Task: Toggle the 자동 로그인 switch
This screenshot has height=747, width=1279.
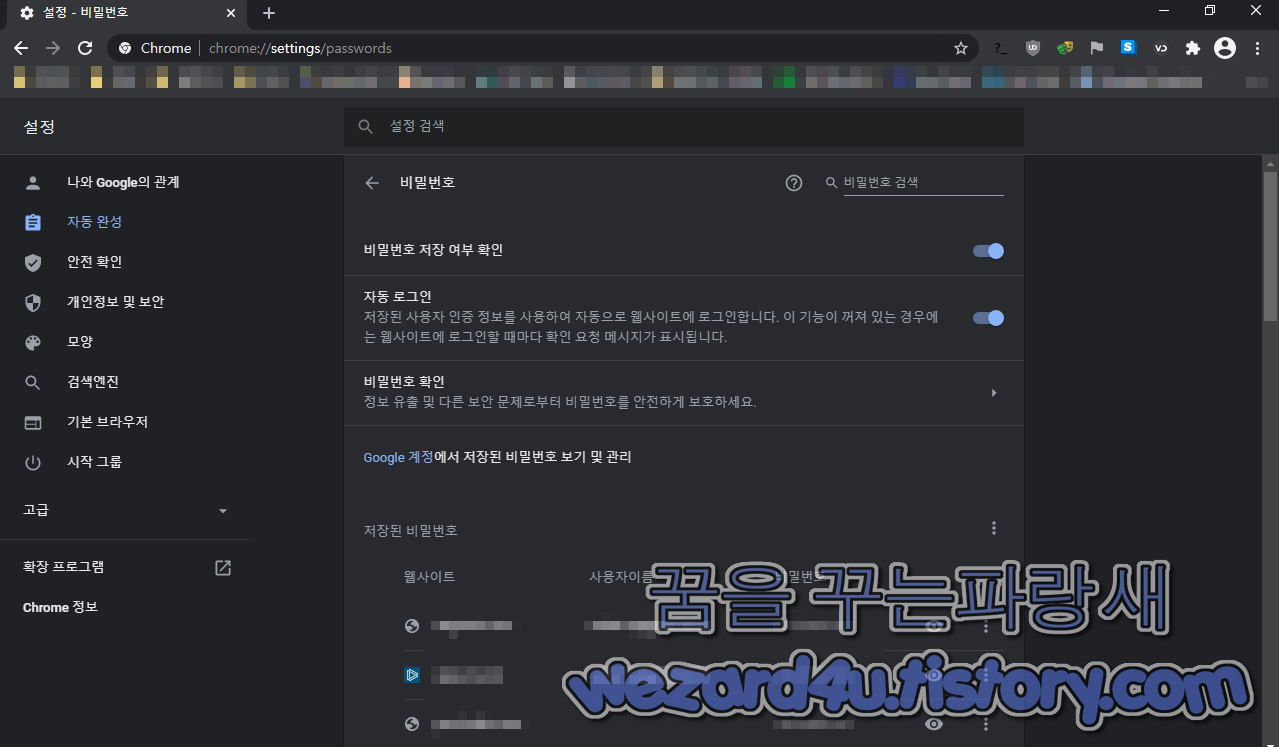Action: click(x=988, y=318)
